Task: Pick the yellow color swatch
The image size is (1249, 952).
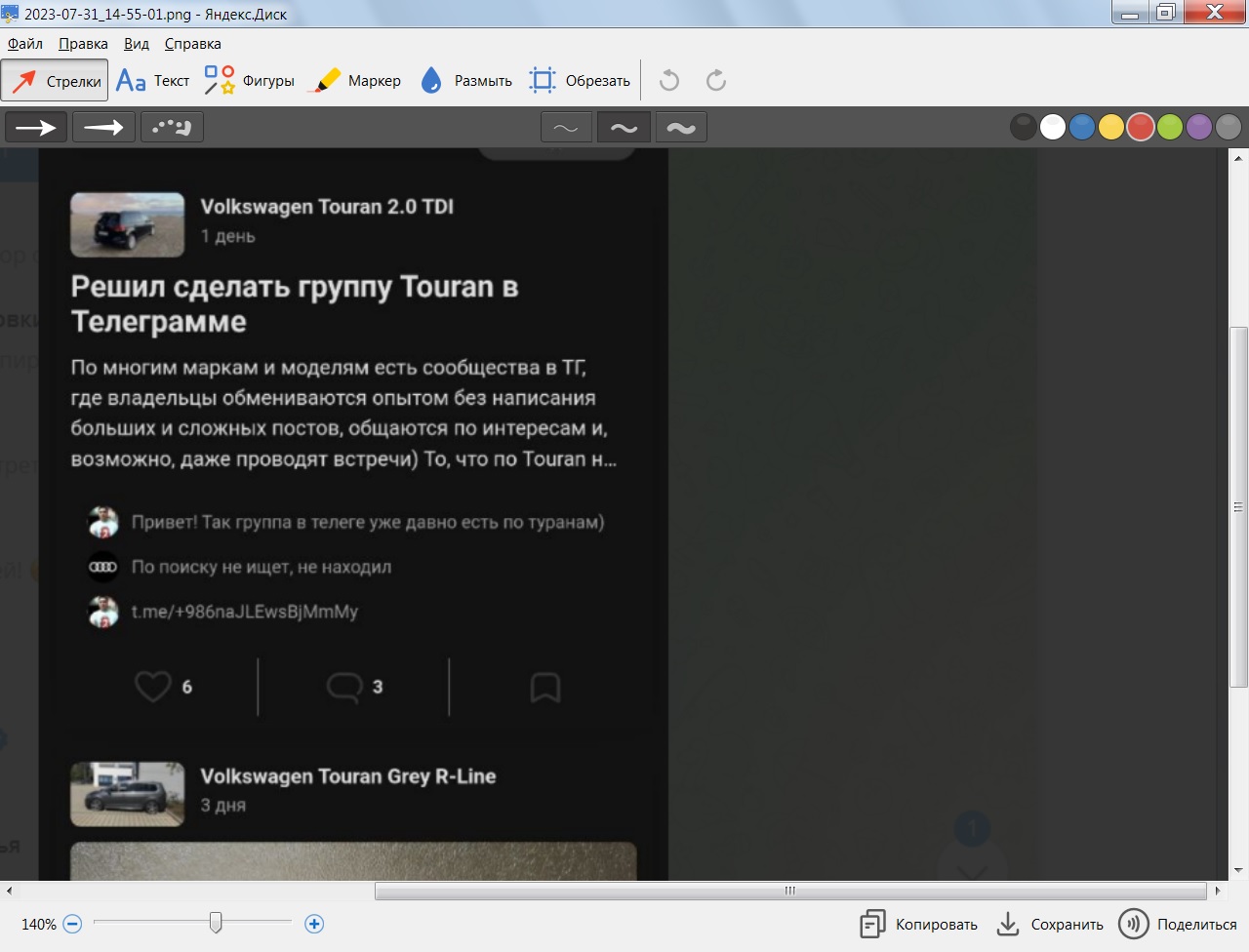Action: tap(1111, 127)
